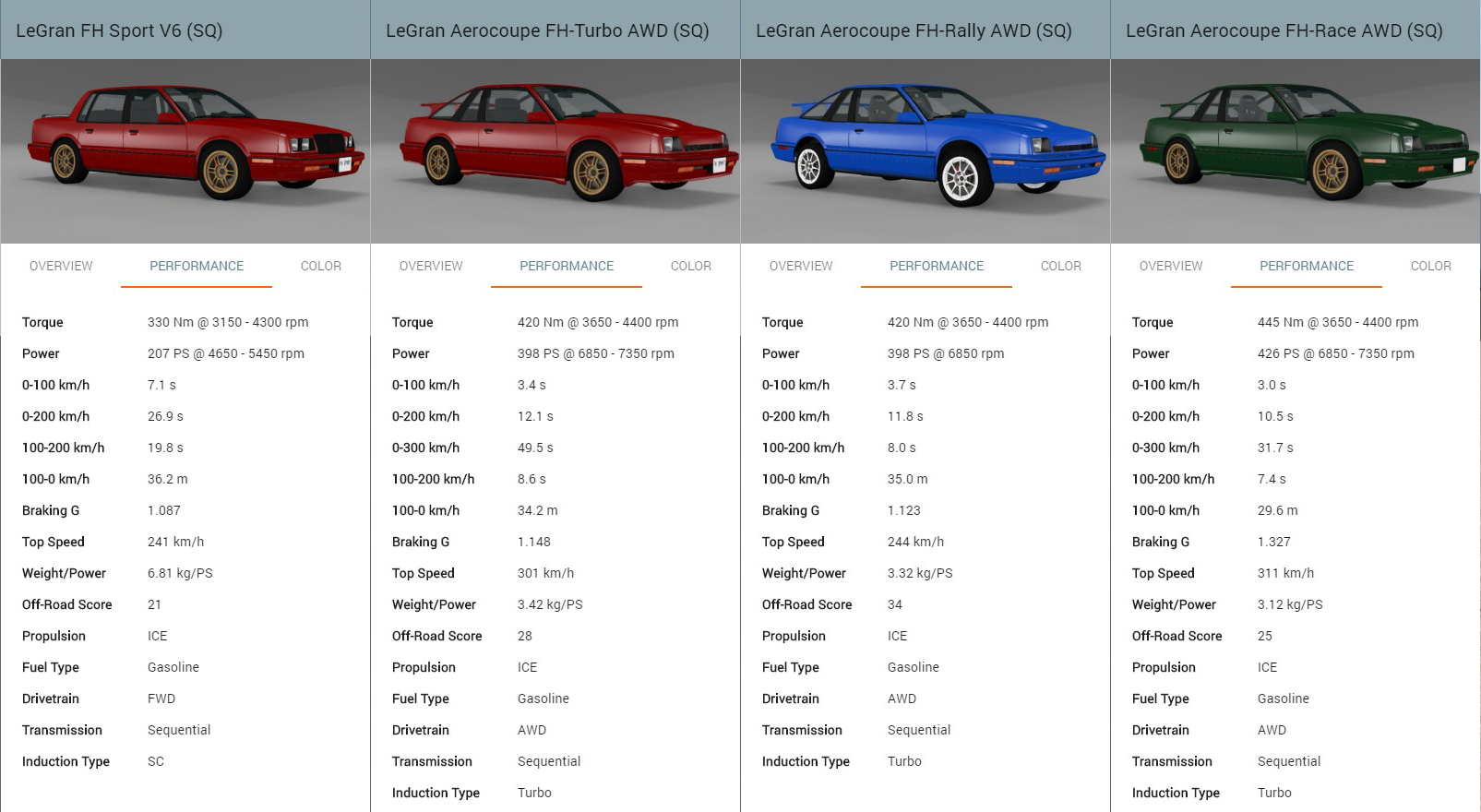The image size is (1481, 812).
Task: Click the '8.0 s' 100-200 km/h value
Action: click(902, 448)
